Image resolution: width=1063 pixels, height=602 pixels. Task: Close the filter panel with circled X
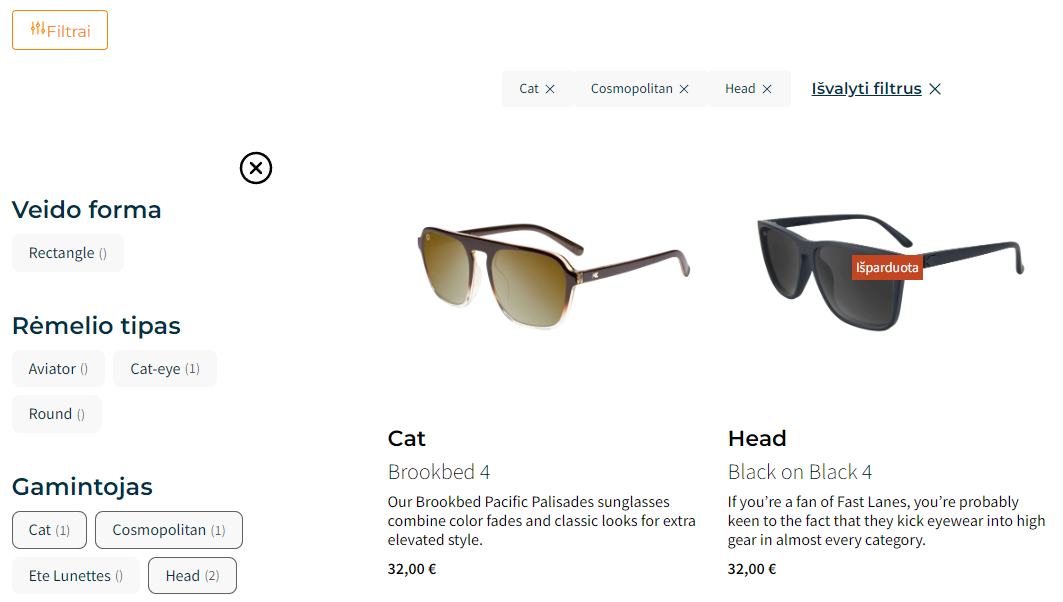(x=256, y=168)
